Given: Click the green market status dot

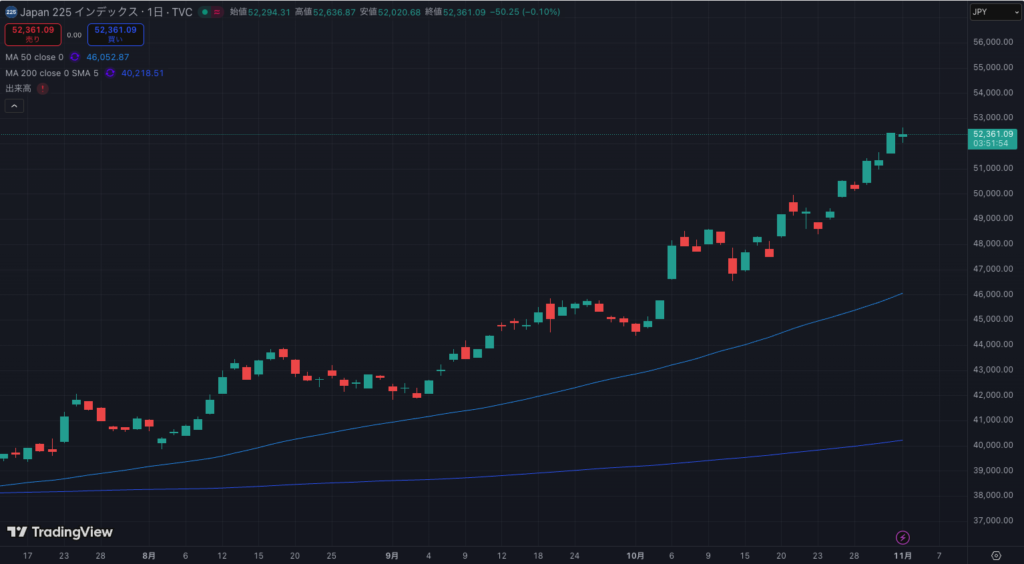Looking at the screenshot, I should tap(205, 12).
